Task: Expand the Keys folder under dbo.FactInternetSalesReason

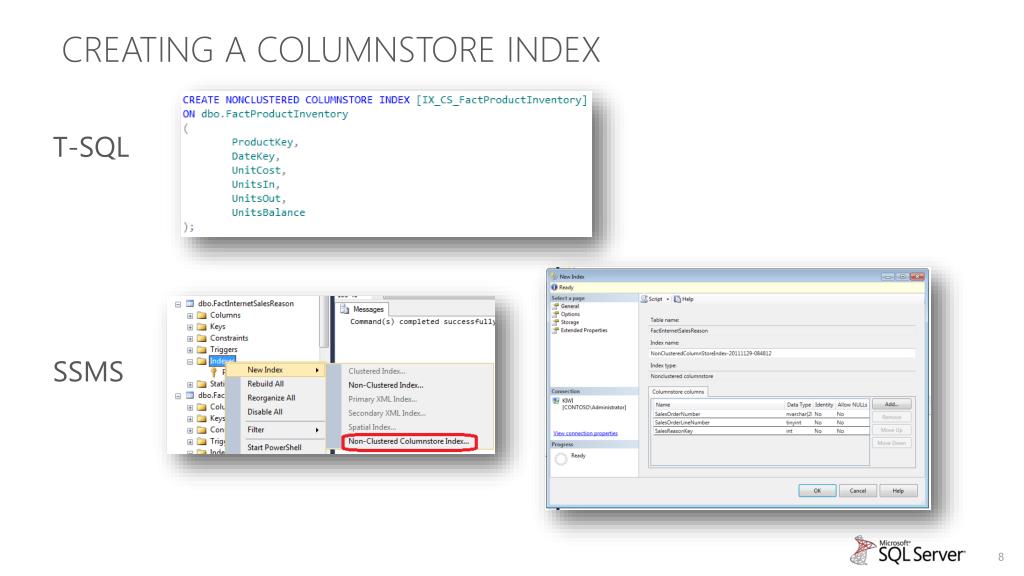Action: [190, 327]
